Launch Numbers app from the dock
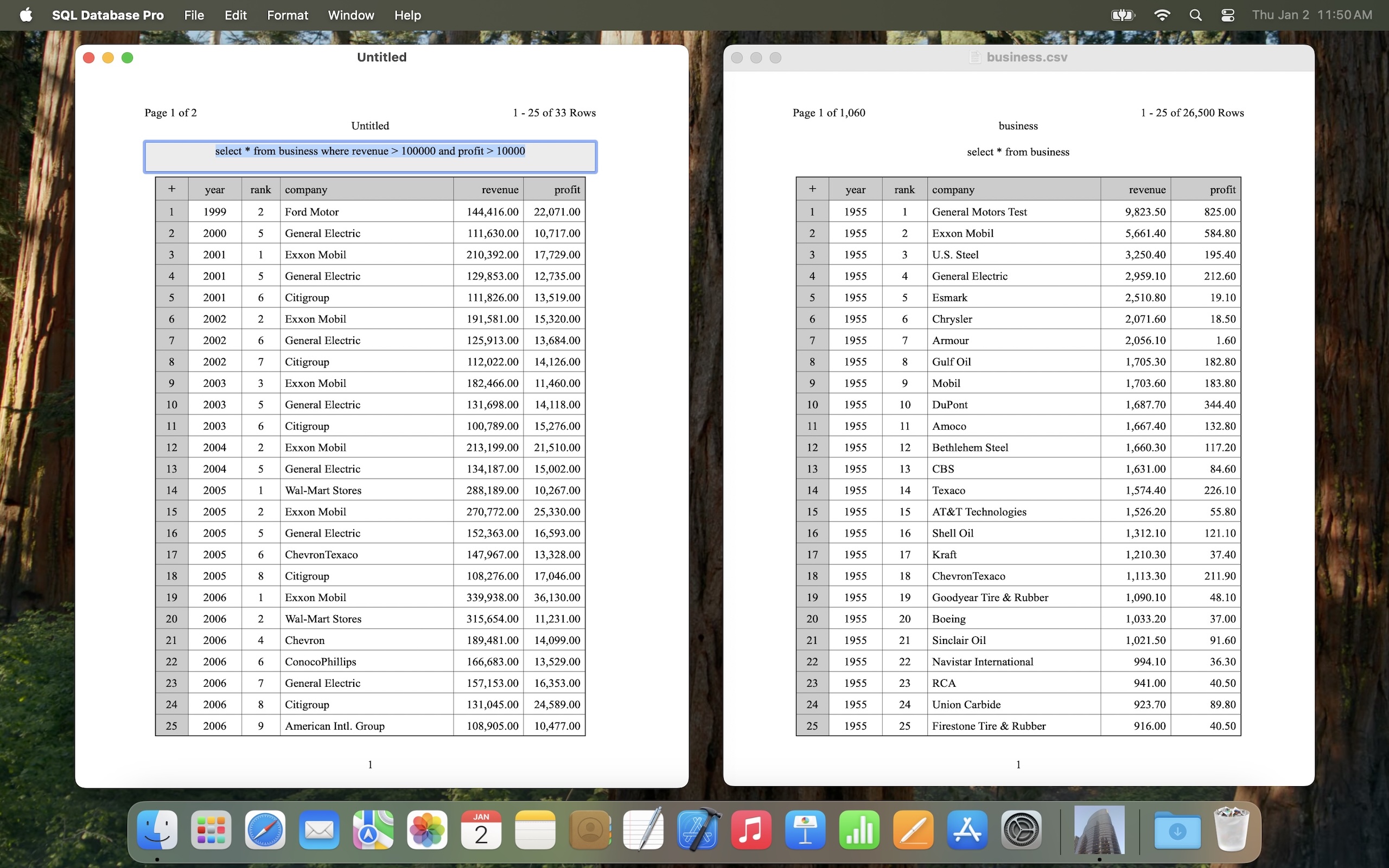Viewport: 1389px width, 868px height. 859,830
